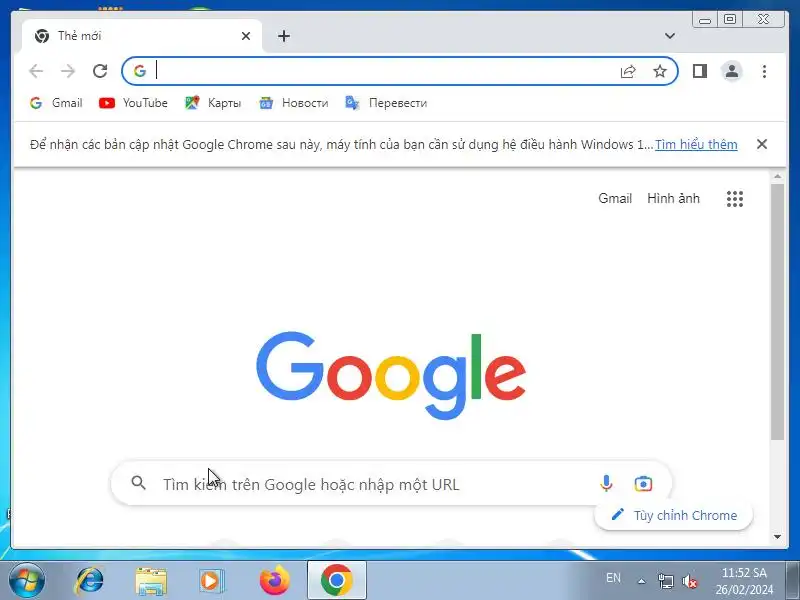Click the Tùy chỉnh Chrome button

(673, 515)
